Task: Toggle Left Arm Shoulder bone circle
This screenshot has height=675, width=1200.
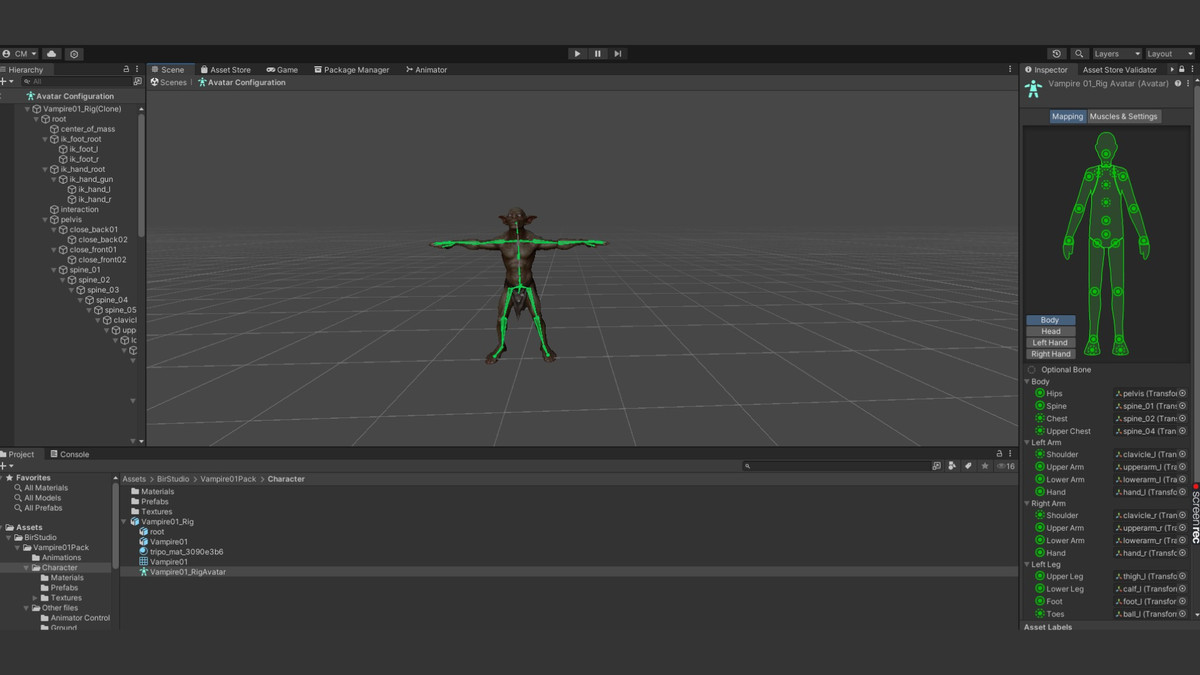Action: [1040, 454]
